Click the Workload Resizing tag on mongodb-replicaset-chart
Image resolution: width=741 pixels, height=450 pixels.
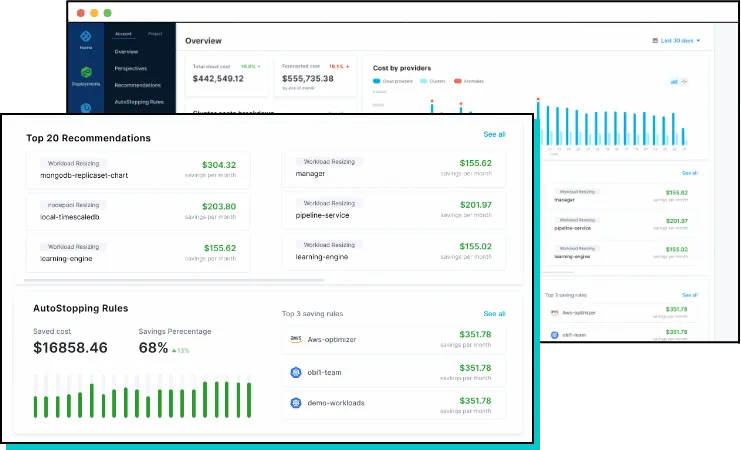pos(73,164)
